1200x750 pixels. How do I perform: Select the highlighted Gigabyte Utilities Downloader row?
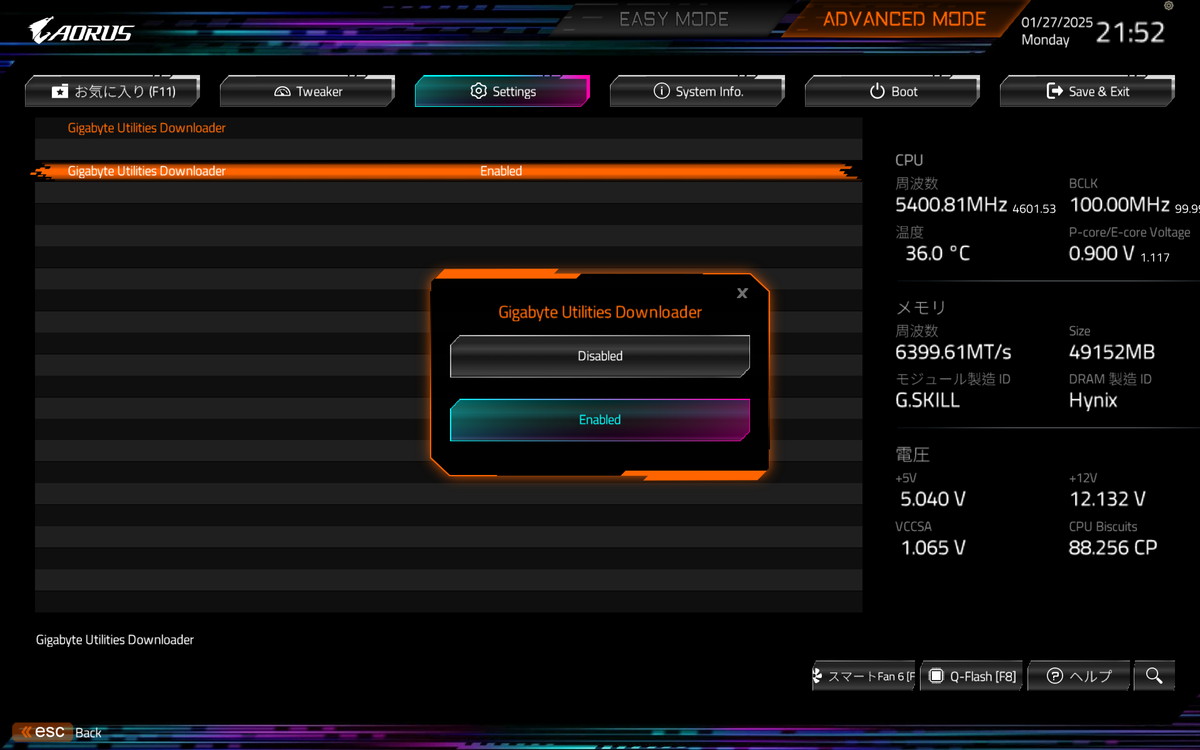447,171
